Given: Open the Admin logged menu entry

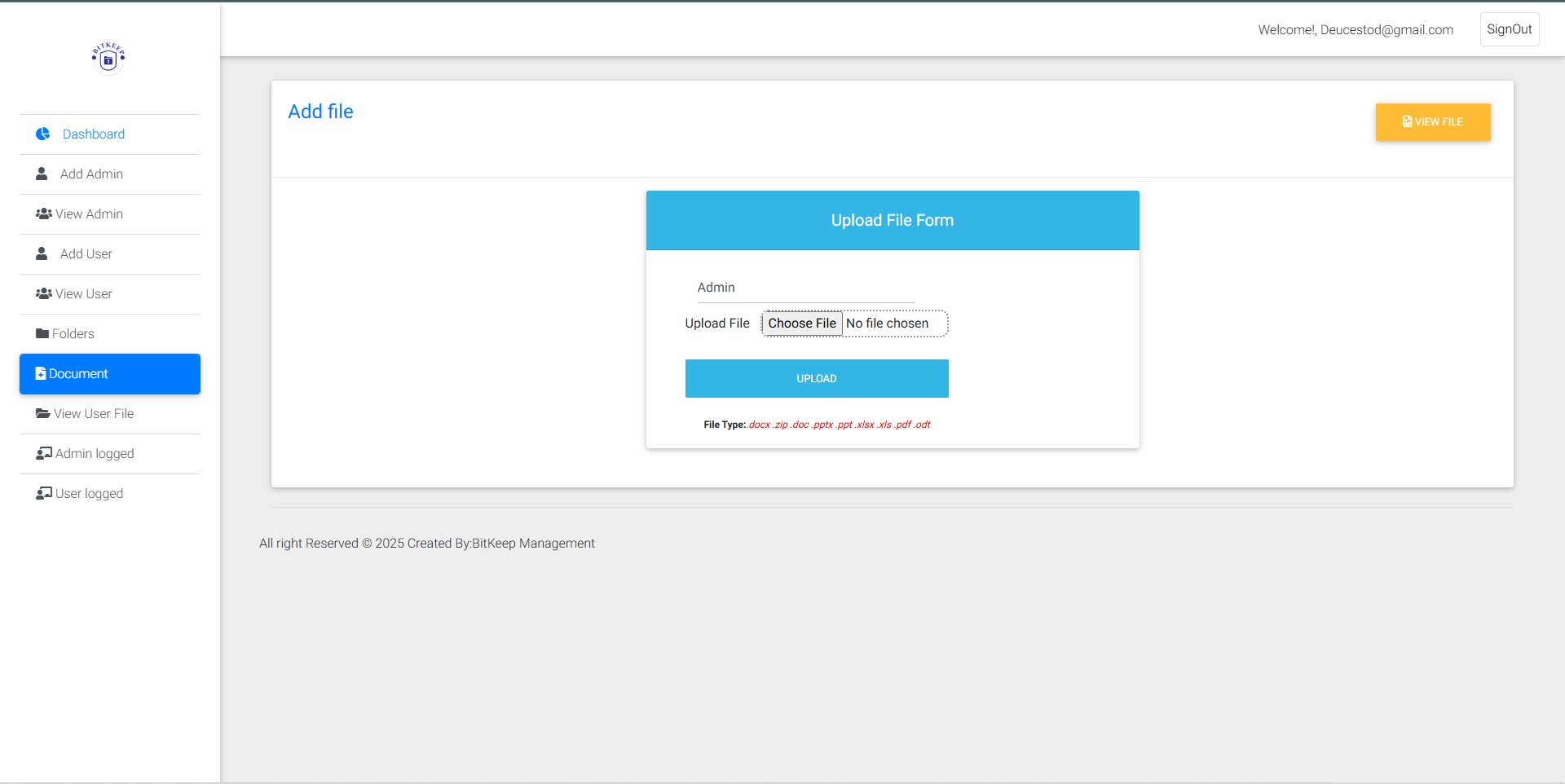Looking at the screenshot, I should click(95, 453).
